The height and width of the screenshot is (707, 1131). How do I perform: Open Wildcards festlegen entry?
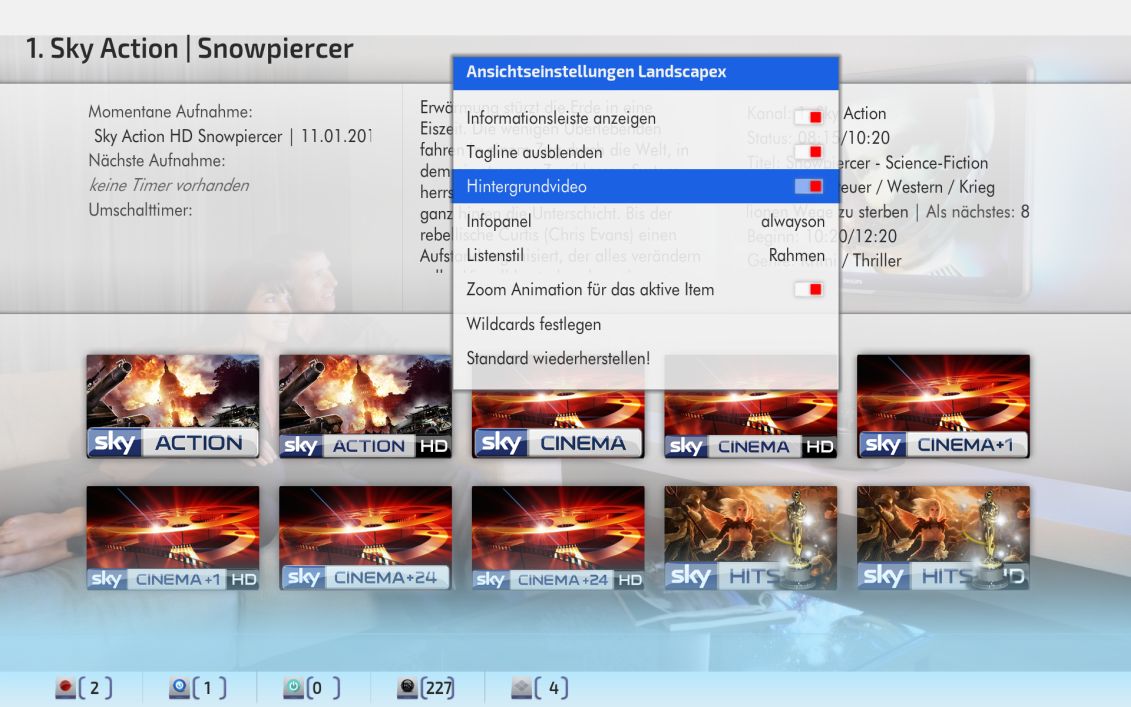click(x=534, y=324)
